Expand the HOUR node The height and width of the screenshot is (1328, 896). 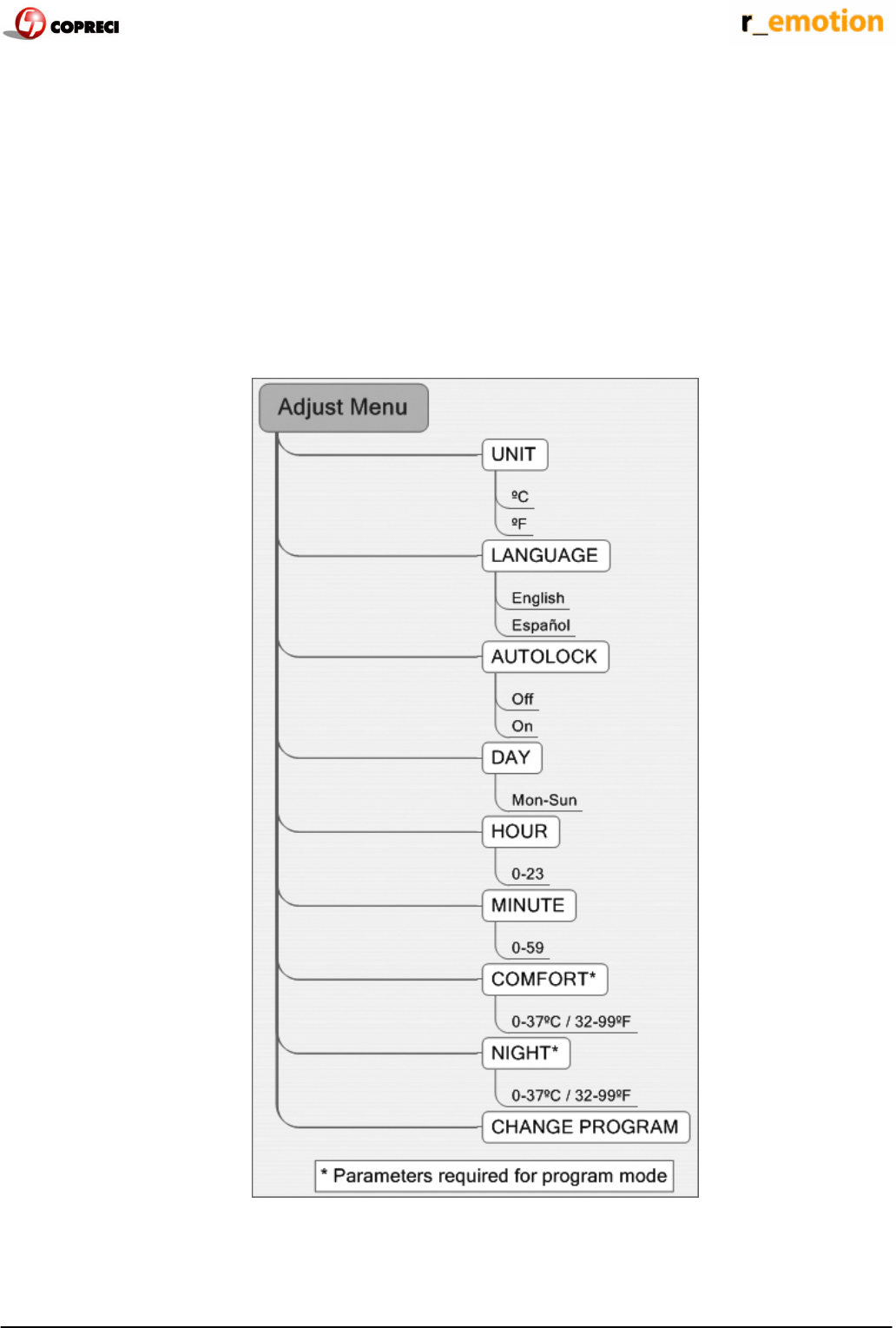[519, 831]
